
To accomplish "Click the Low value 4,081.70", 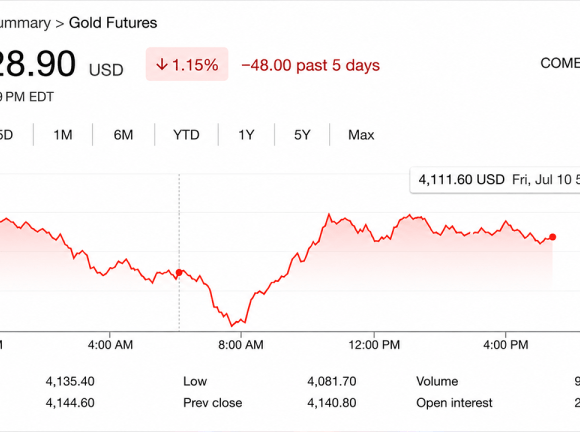I will pos(332,381).
